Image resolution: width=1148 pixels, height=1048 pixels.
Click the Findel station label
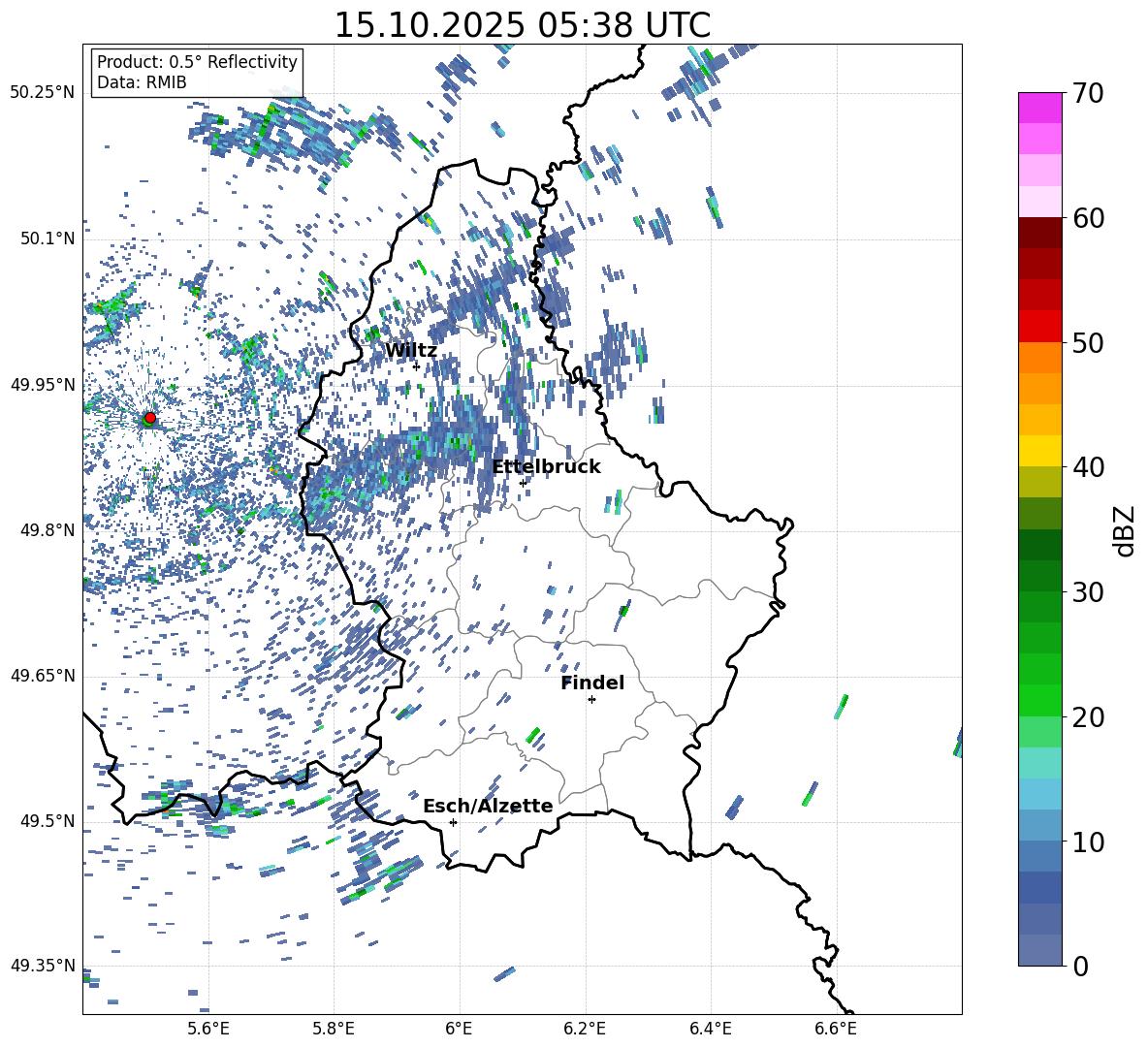tap(592, 683)
